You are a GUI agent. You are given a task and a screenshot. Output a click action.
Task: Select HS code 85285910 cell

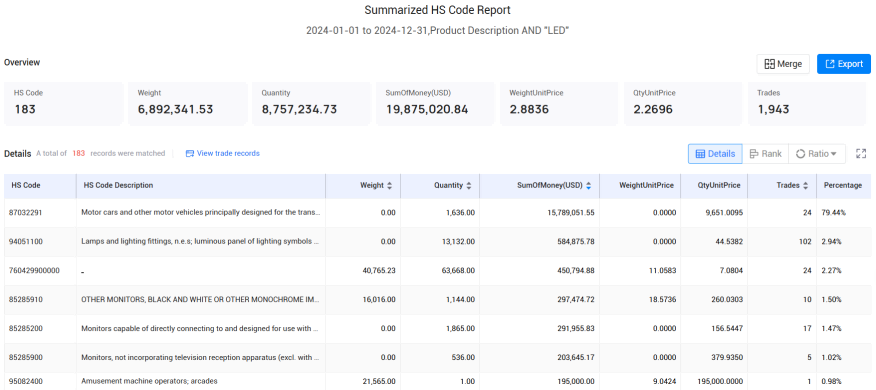pos(40,299)
